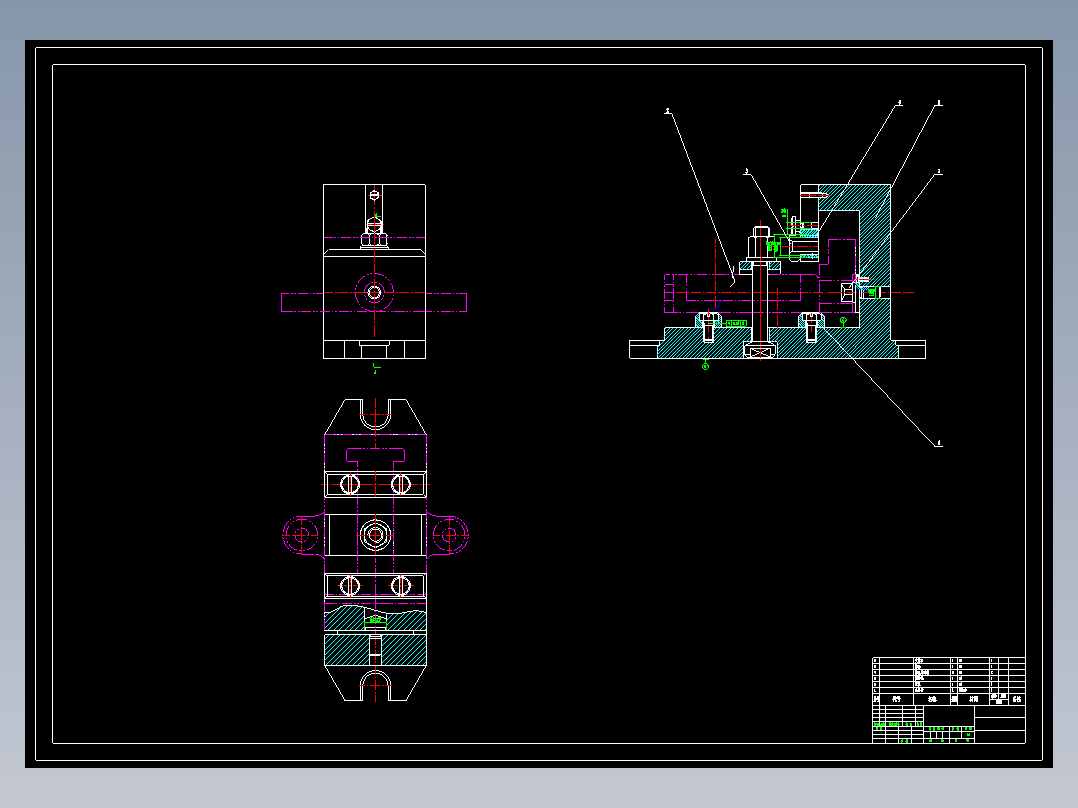
Task: Click the green label in top view cutaway
Action: pyautogui.click(x=375, y=620)
